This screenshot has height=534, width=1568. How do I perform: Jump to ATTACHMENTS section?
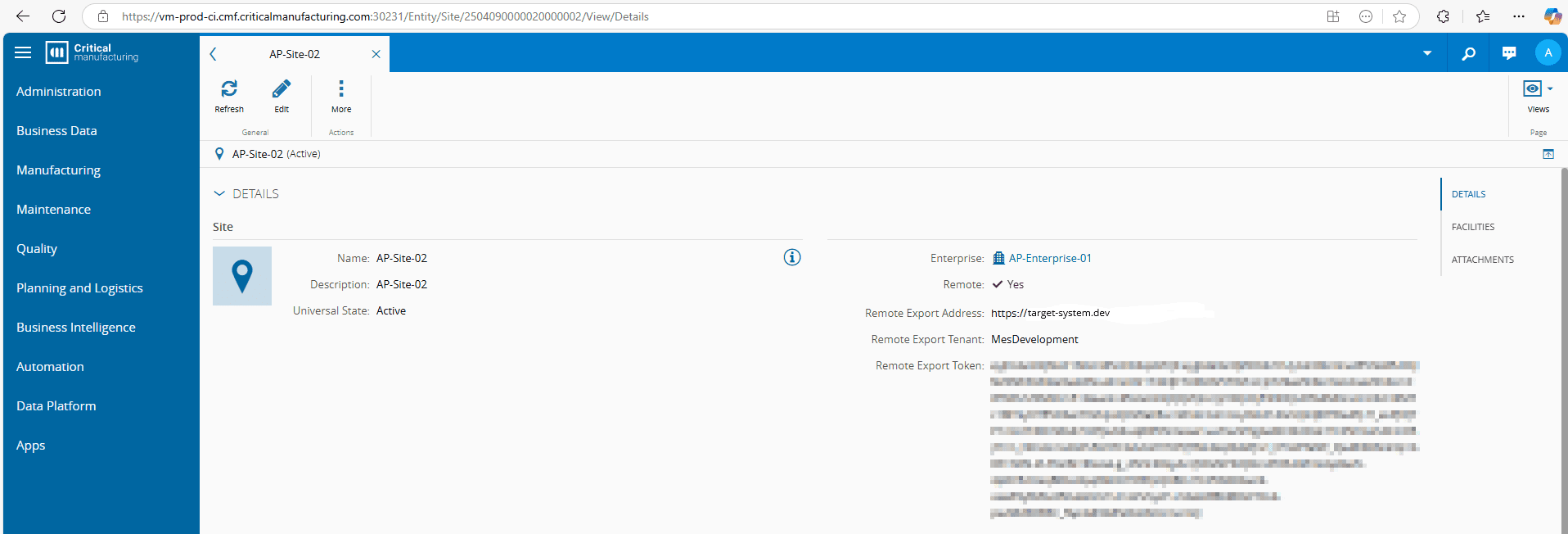(x=1483, y=260)
